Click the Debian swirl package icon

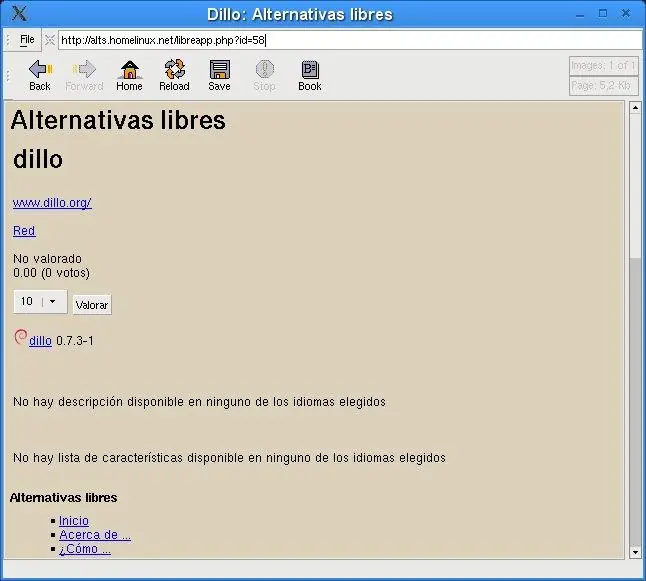coord(20,337)
